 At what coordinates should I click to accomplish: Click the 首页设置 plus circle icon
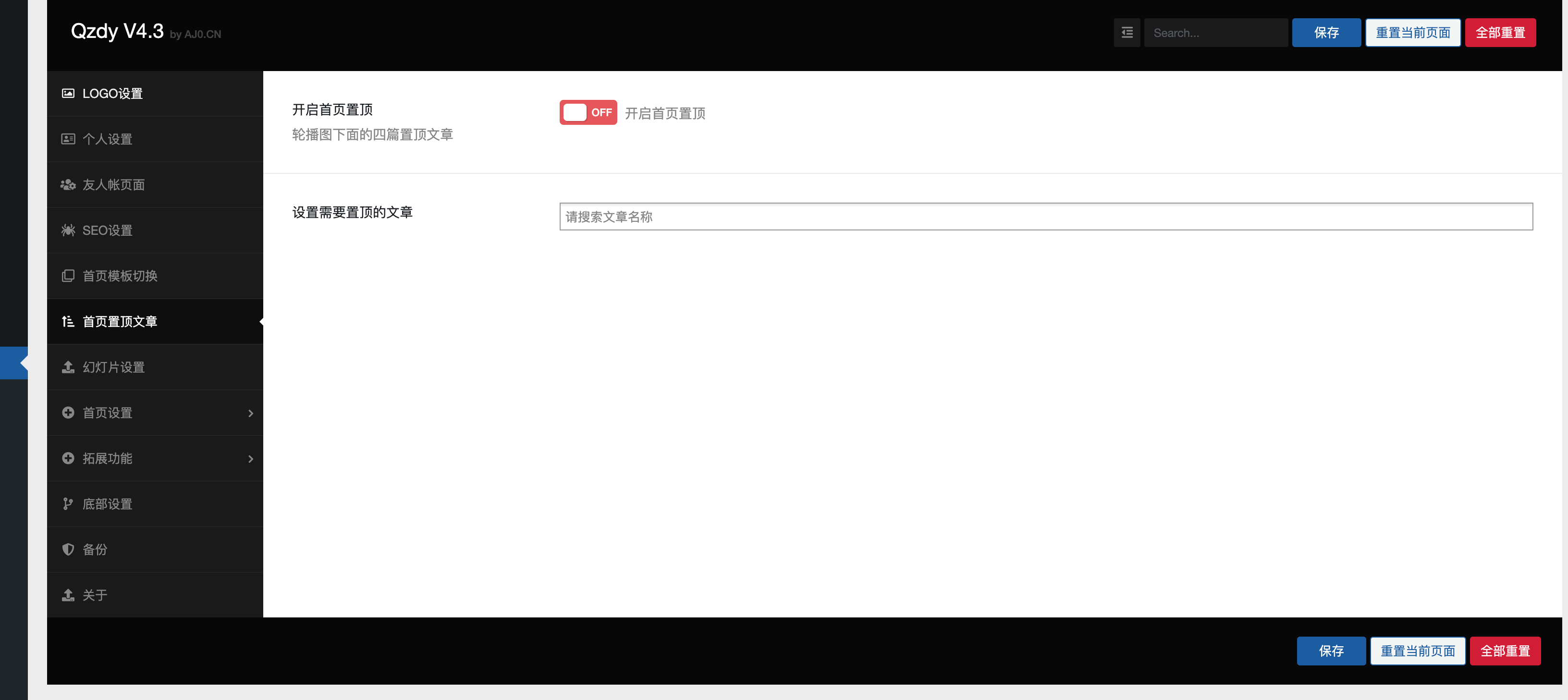[x=68, y=413]
